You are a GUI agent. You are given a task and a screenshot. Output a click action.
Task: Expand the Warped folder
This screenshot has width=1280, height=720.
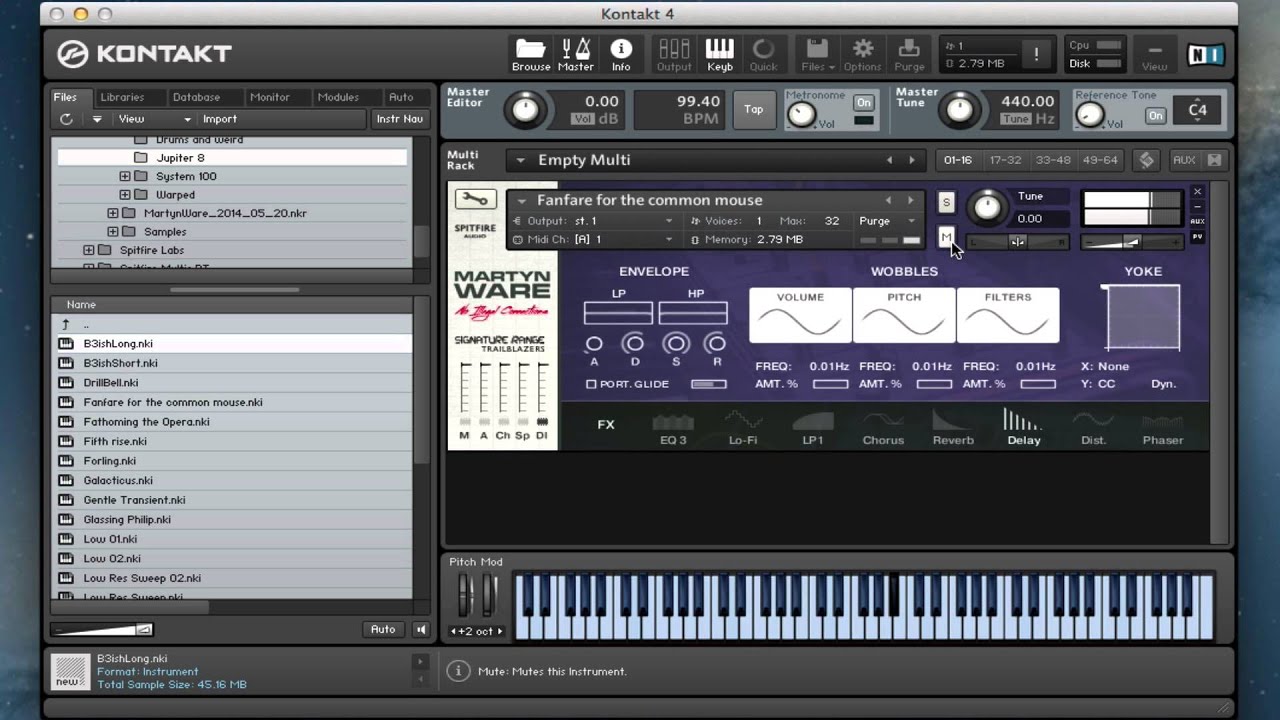pos(125,195)
